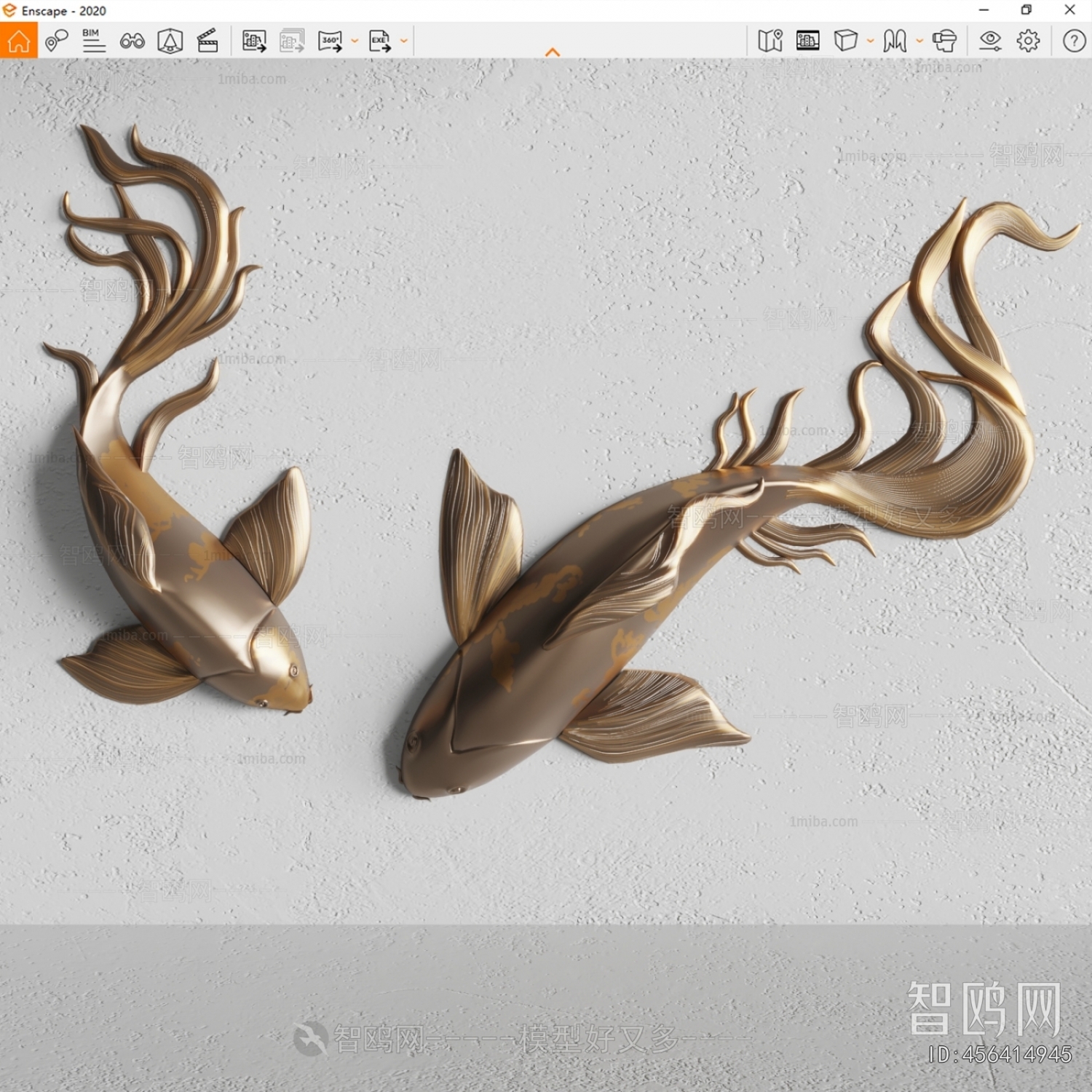Expand the EXE export dropdown arrow
This screenshot has width=1092, height=1092.
point(404,41)
